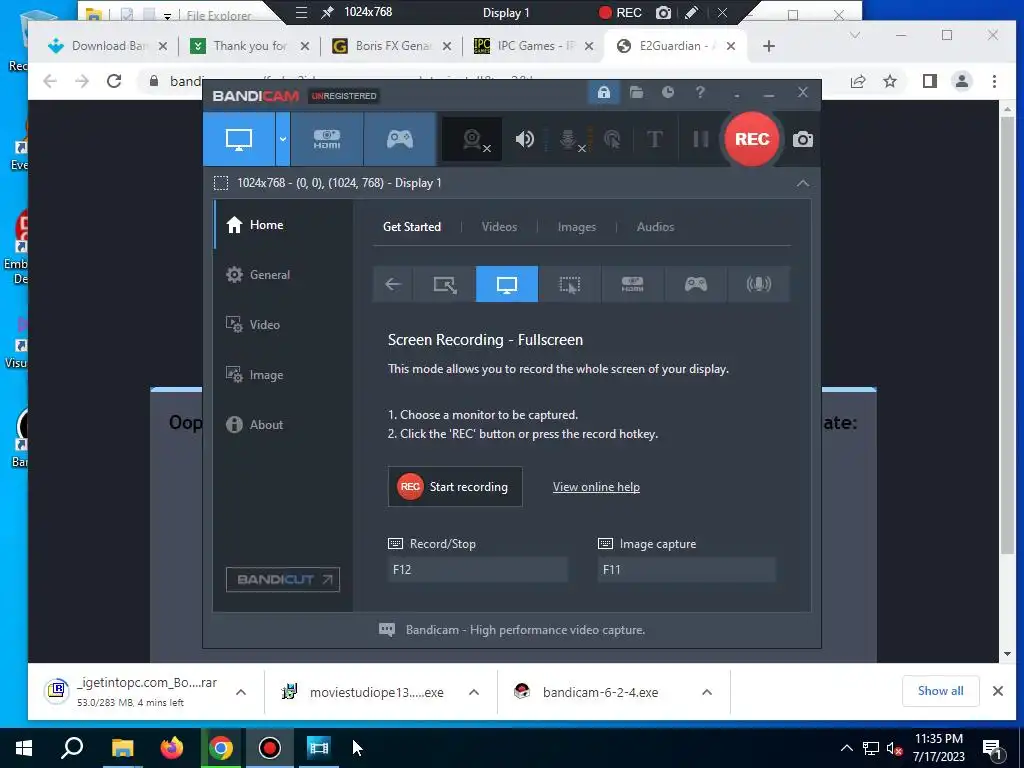Open scheduled recording clock icon
Screen dimensions: 1024x768
tap(667, 93)
